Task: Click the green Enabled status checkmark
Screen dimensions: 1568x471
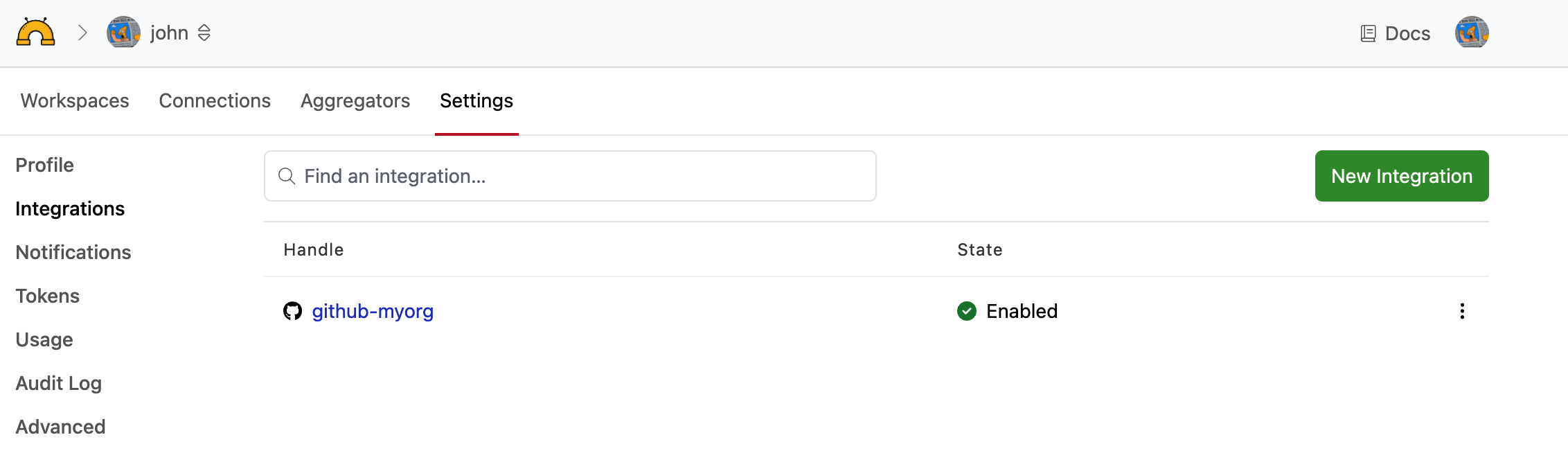Action: pyautogui.click(x=967, y=311)
